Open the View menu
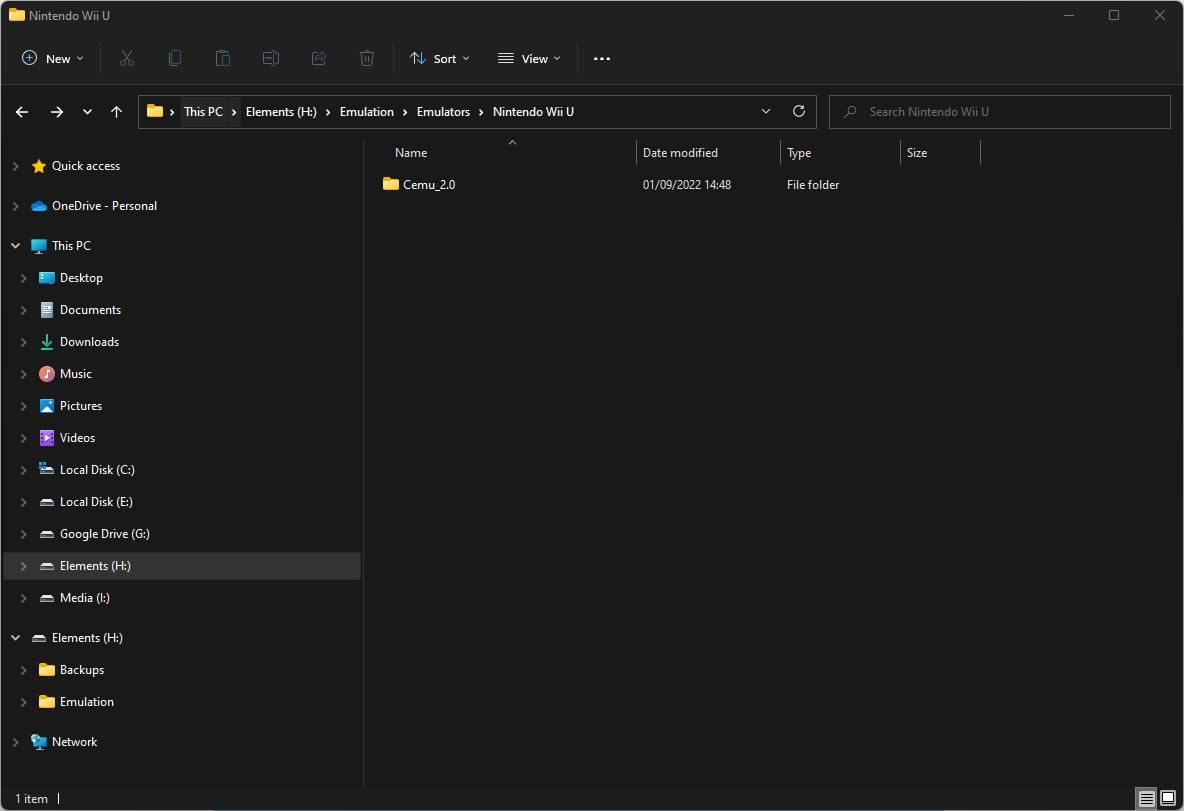Image resolution: width=1184 pixels, height=811 pixels. click(529, 59)
